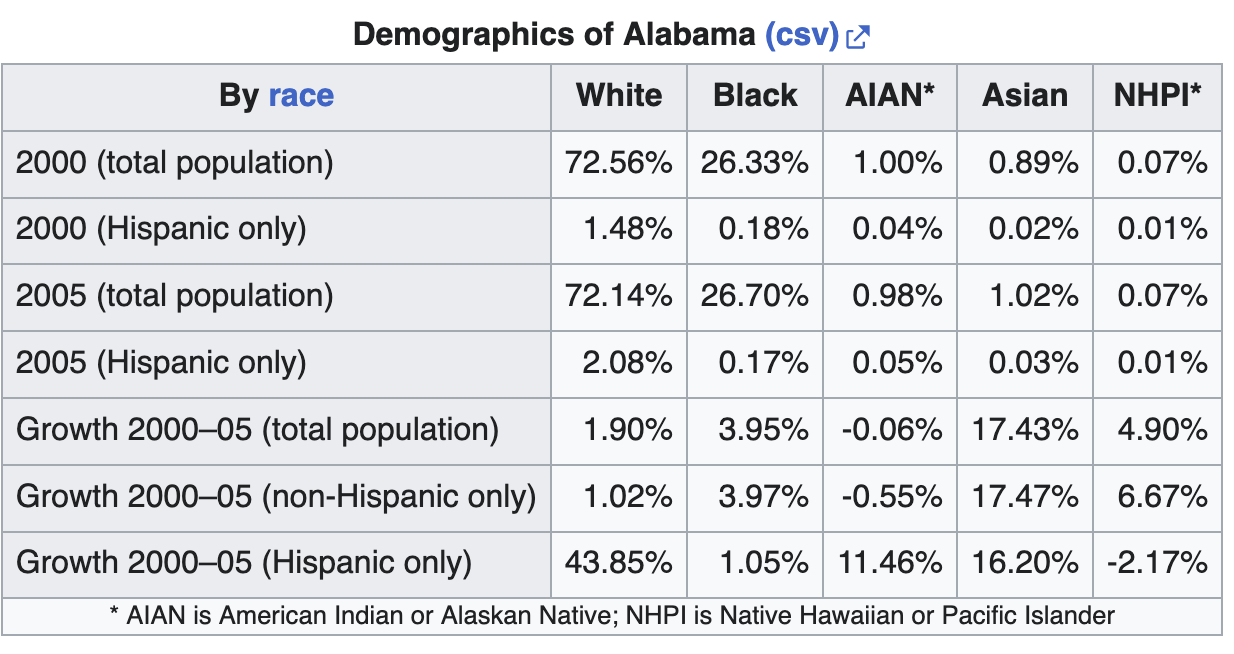This screenshot has width=1234, height=654.
Task: Click the White column header
Action: [619, 96]
